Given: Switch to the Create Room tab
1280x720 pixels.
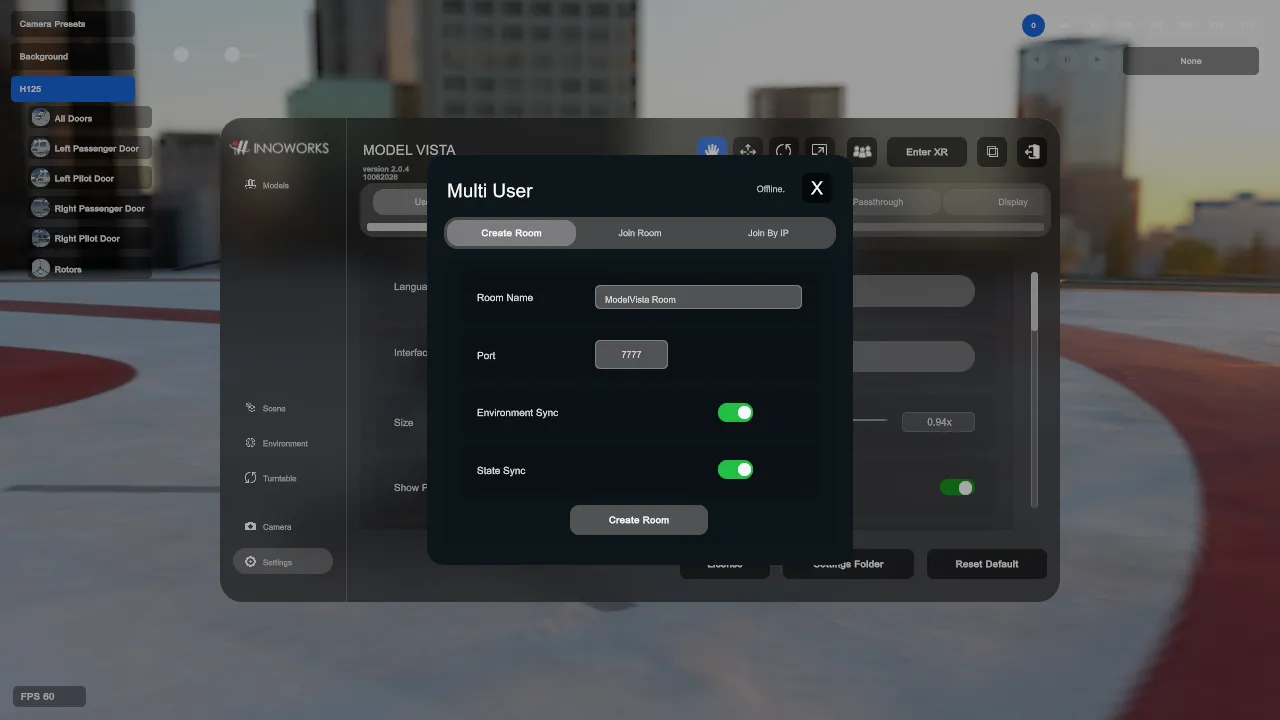Looking at the screenshot, I should [511, 233].
